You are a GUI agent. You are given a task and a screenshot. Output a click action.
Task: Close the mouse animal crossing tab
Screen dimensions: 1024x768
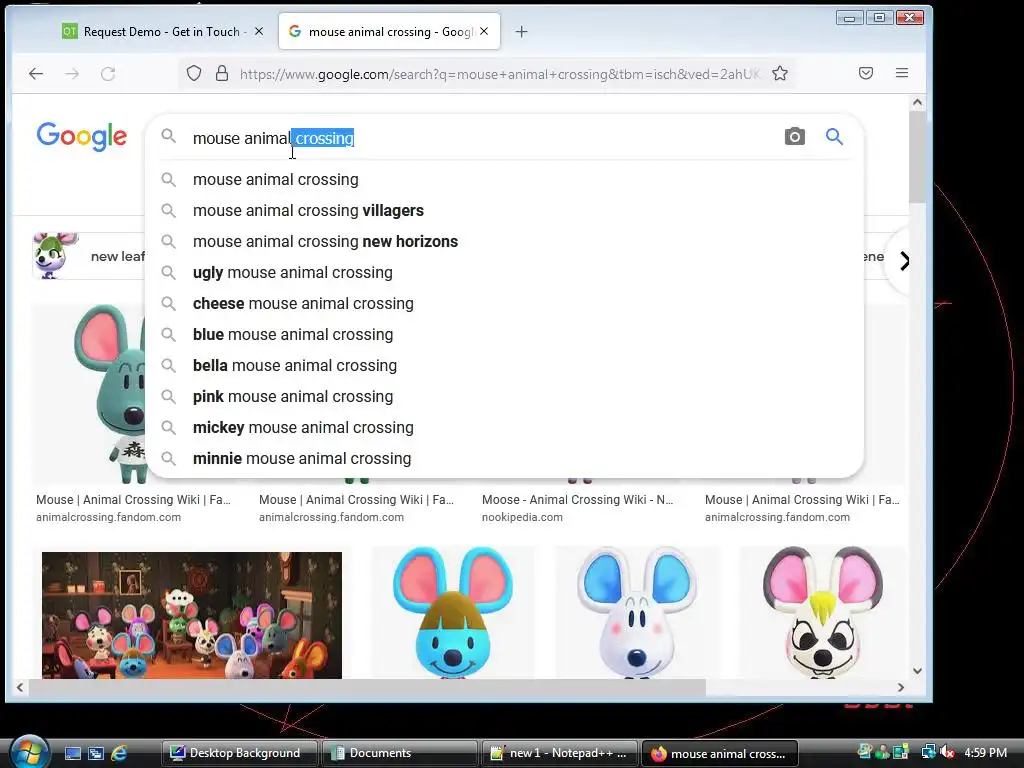[484, 31]
